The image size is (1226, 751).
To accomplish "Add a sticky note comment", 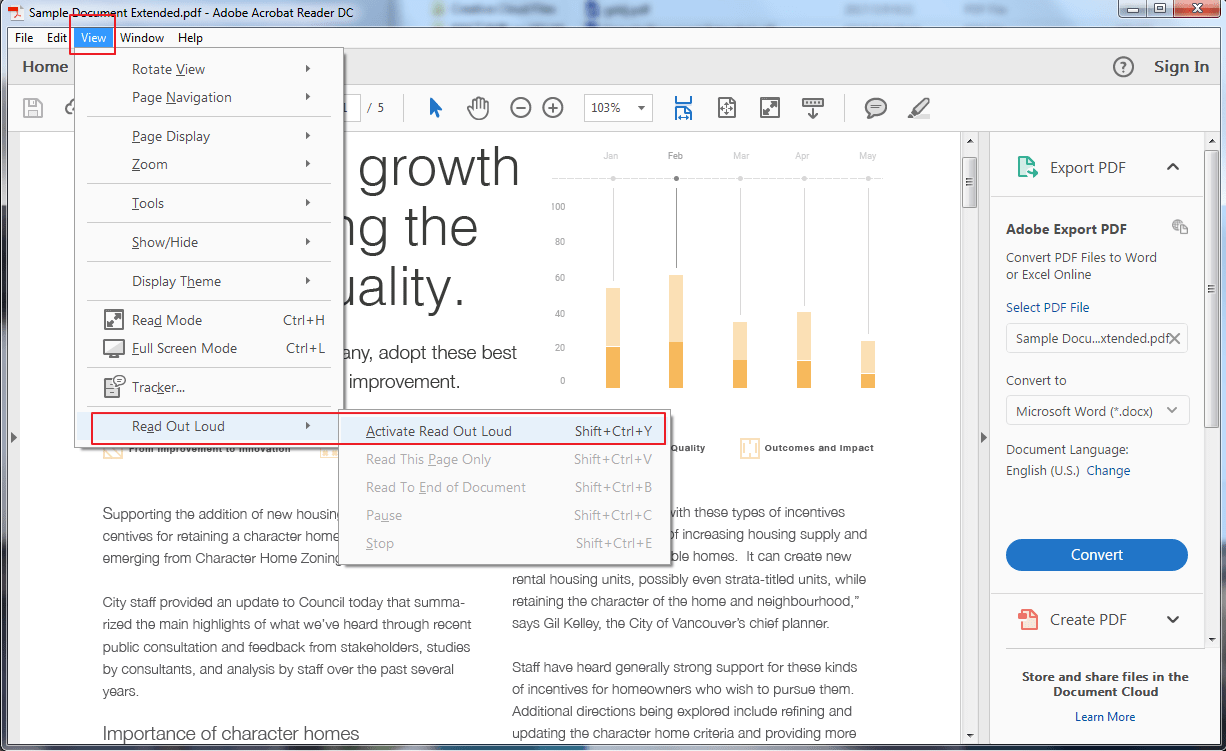I will (x=876, y=107).
